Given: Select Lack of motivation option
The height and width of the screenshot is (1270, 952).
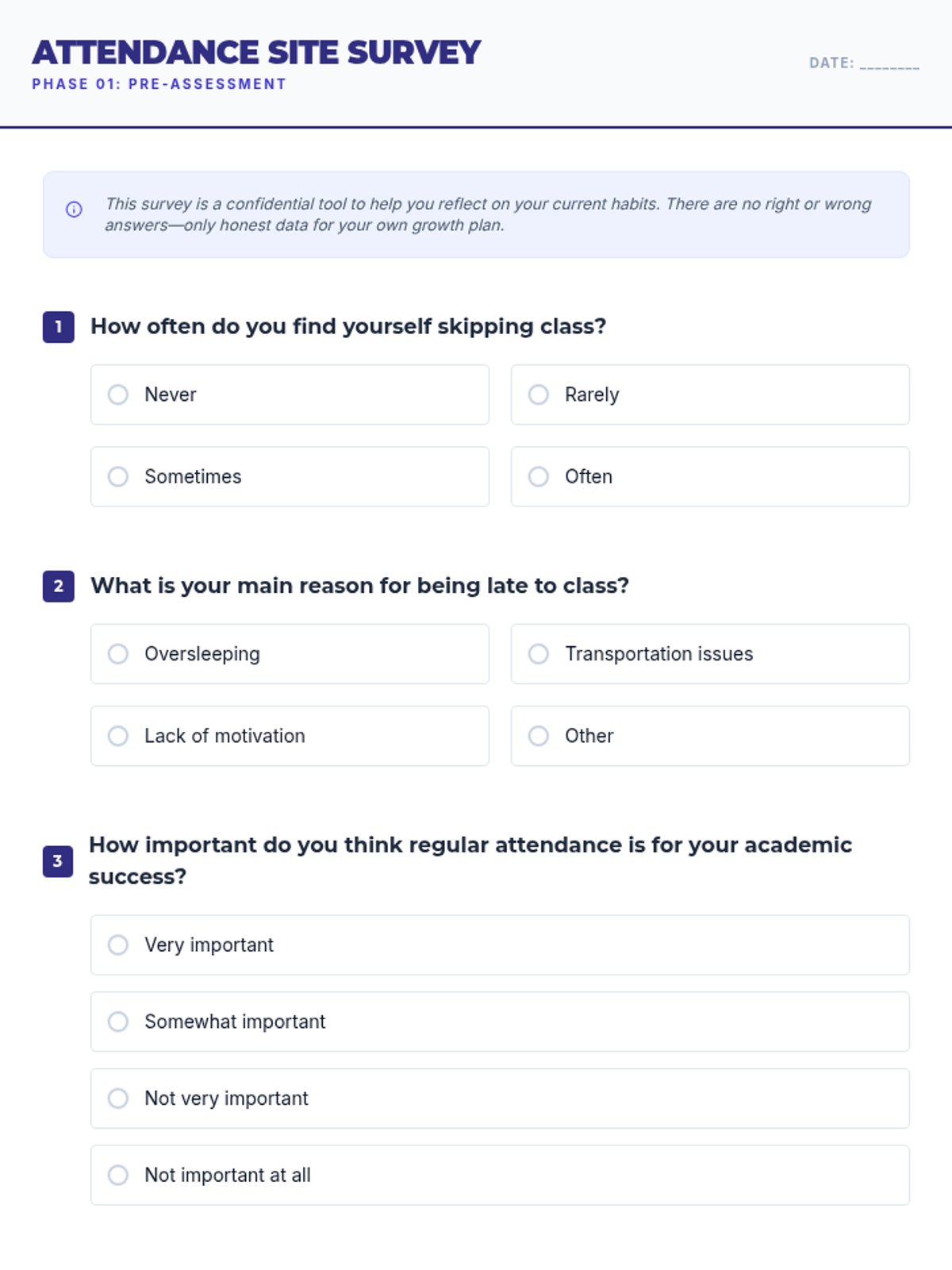Looking at the screenshot, I should point(118,736).
